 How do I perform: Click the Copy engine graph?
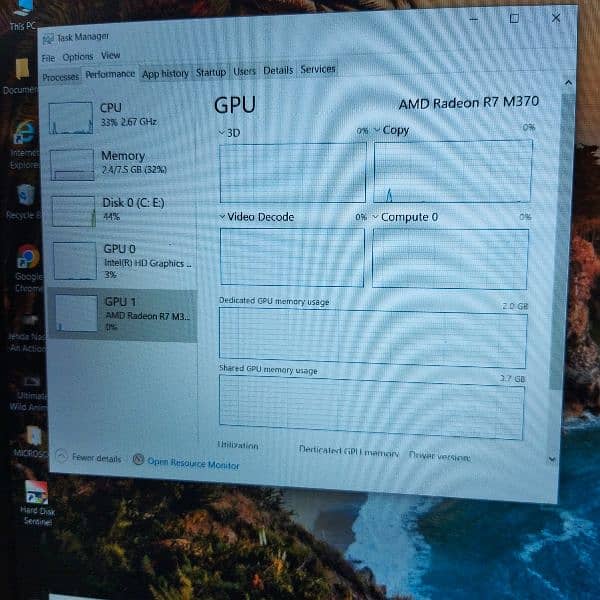click(453, 171)
